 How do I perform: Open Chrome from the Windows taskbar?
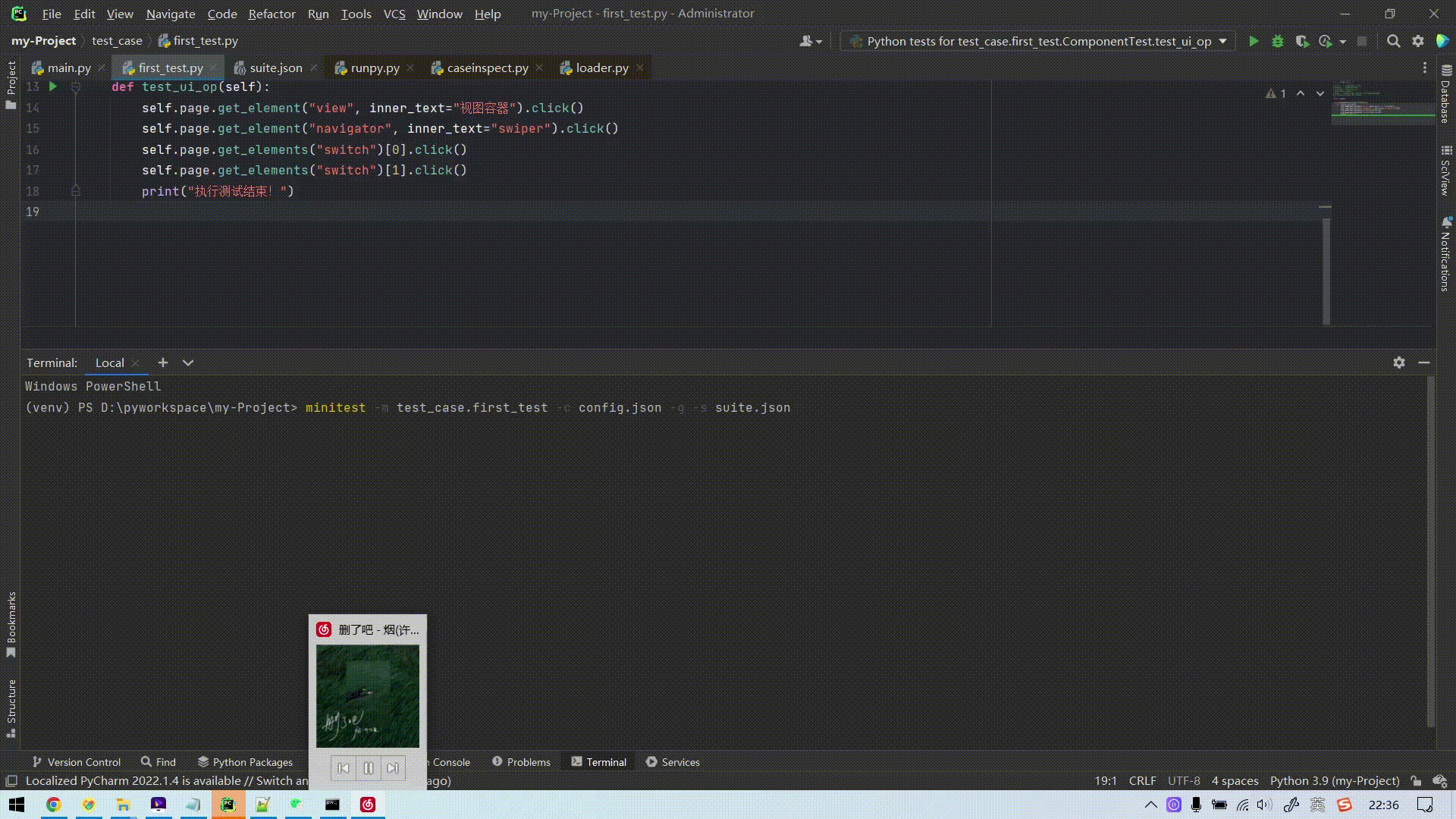click(53, 805)
